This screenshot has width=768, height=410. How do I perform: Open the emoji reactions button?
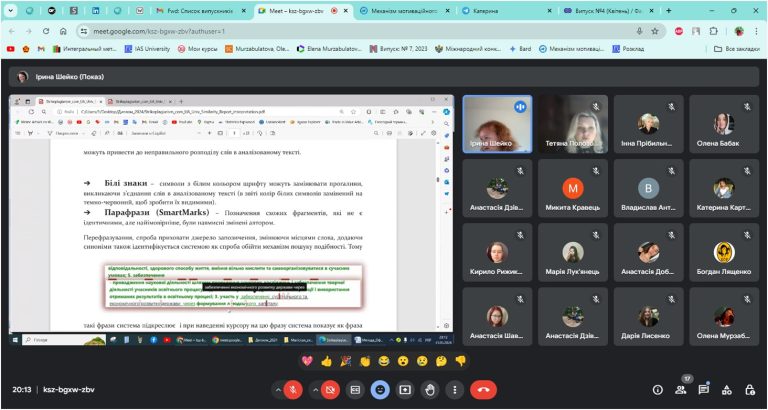(x=380, y=390)
